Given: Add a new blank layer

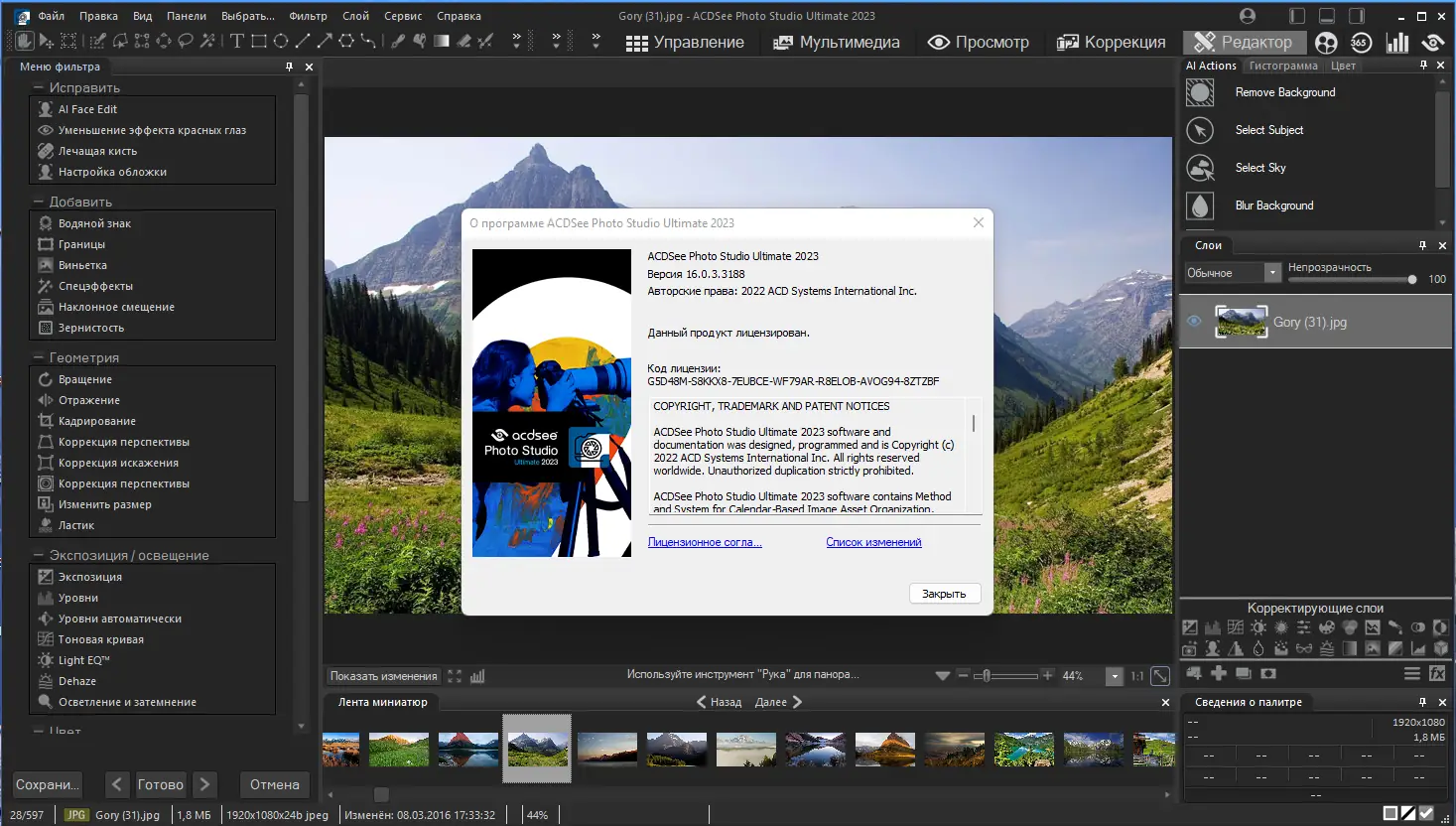Looking at the screenshot, I should click(1219, 673).
